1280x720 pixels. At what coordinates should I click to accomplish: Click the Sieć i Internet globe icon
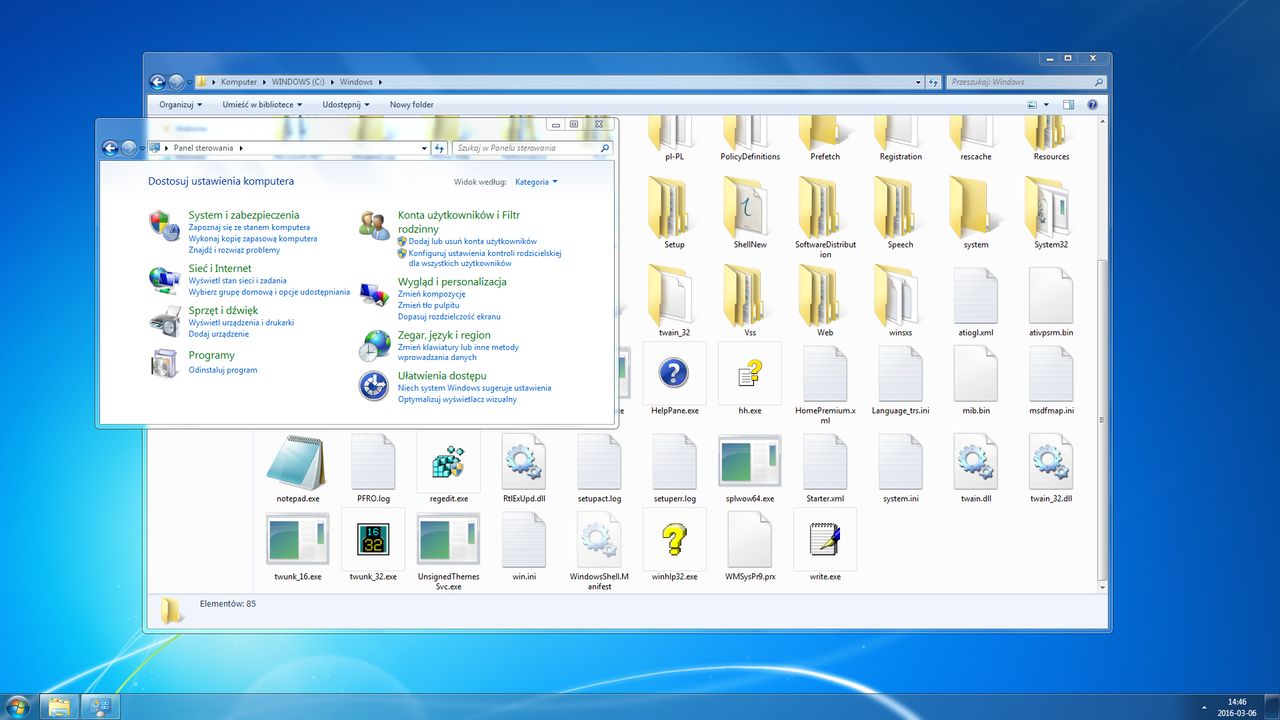(164, 280)
